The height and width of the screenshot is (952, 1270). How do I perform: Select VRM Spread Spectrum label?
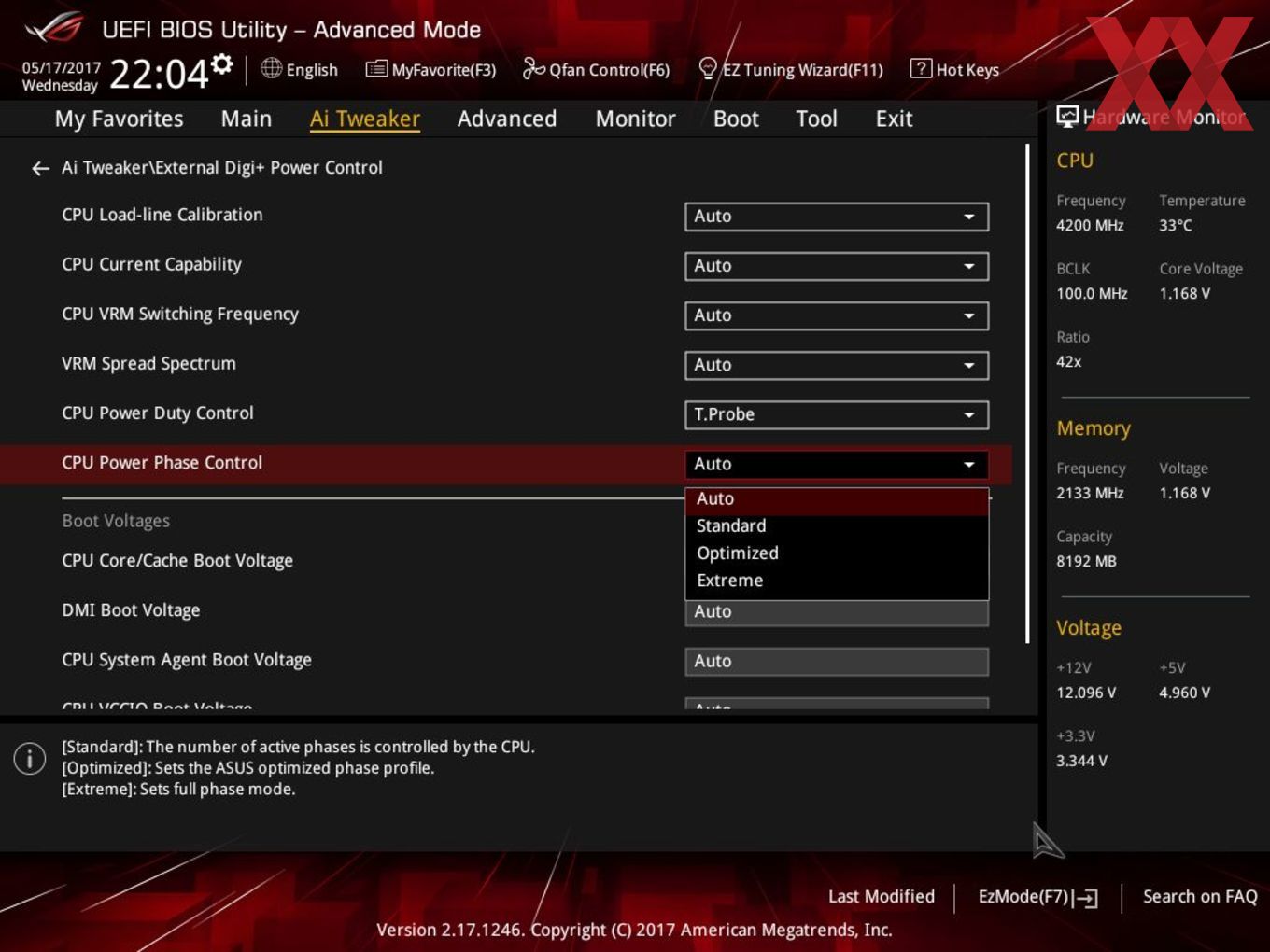[x=148, y=363]
